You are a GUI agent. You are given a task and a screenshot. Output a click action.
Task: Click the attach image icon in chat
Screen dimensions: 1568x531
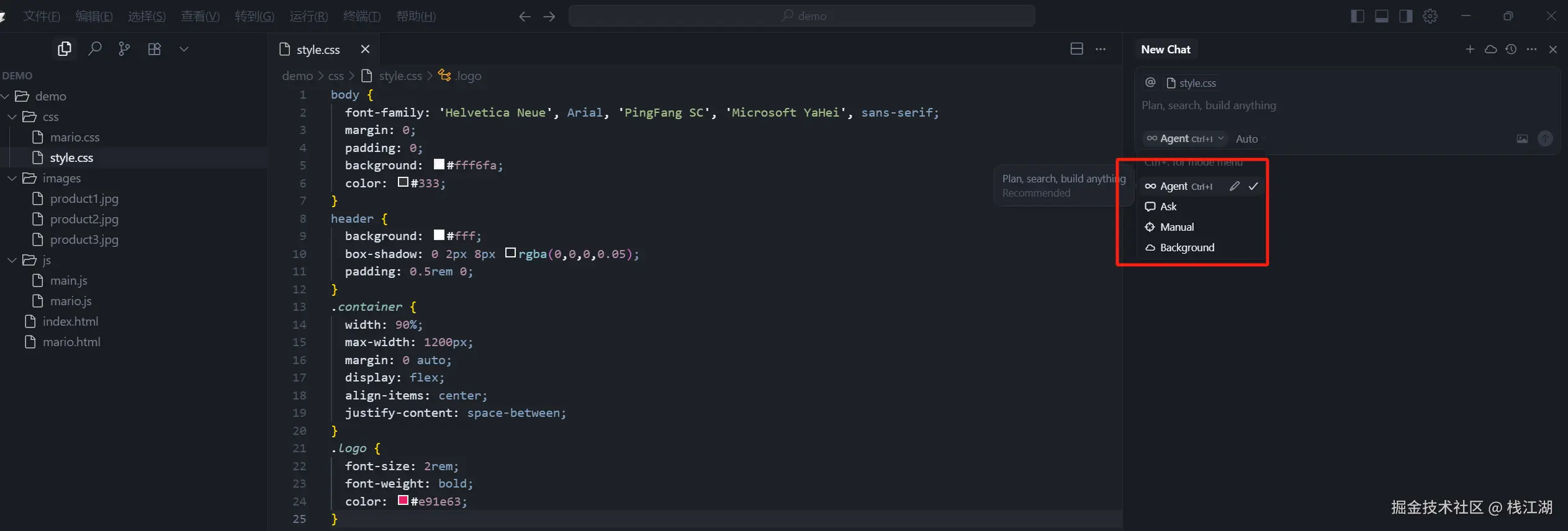click(x=1522, y=139)
